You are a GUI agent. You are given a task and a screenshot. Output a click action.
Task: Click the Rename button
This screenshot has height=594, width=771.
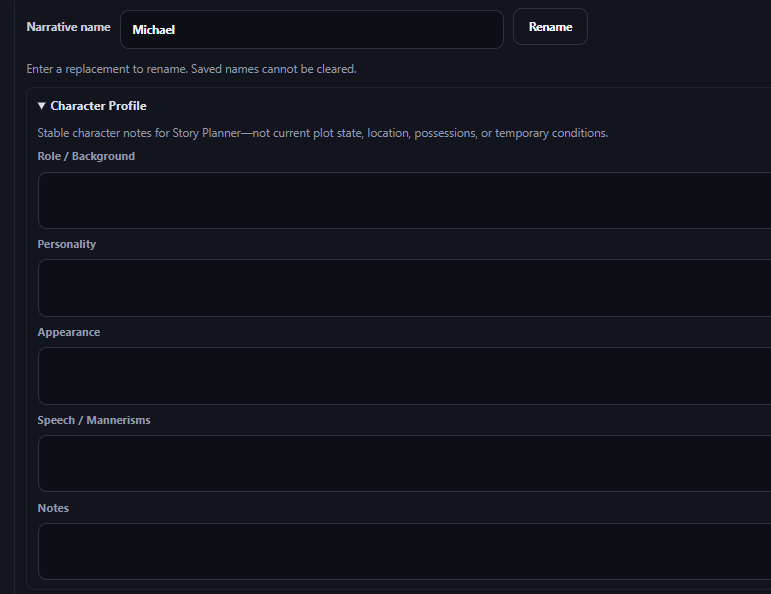pos(550,27)
